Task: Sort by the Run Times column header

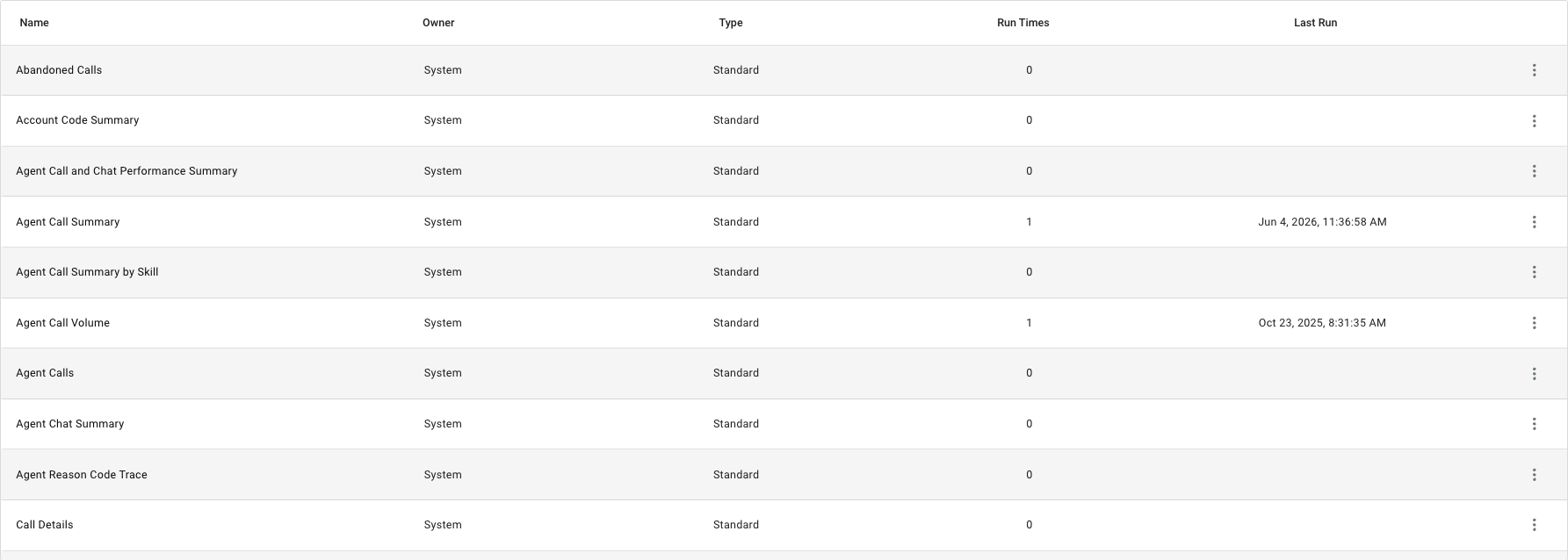Action: click(x=1022, y=23)
